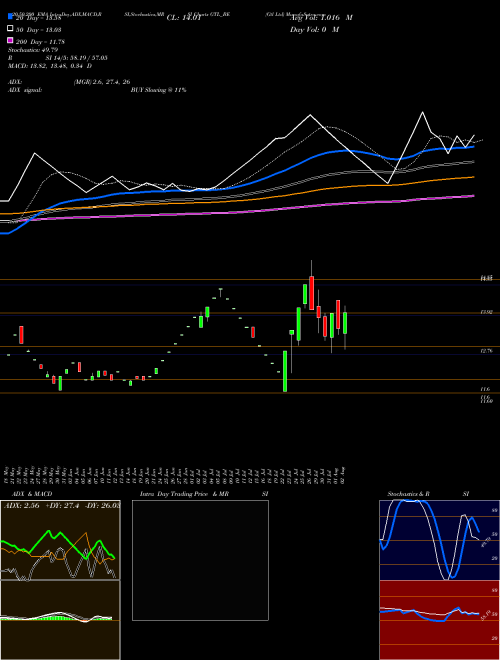Click the 'ADX: 2.56' readout in ADX panel
The image size is (500, 660).
pyautogui.click(x=21, y=506)
